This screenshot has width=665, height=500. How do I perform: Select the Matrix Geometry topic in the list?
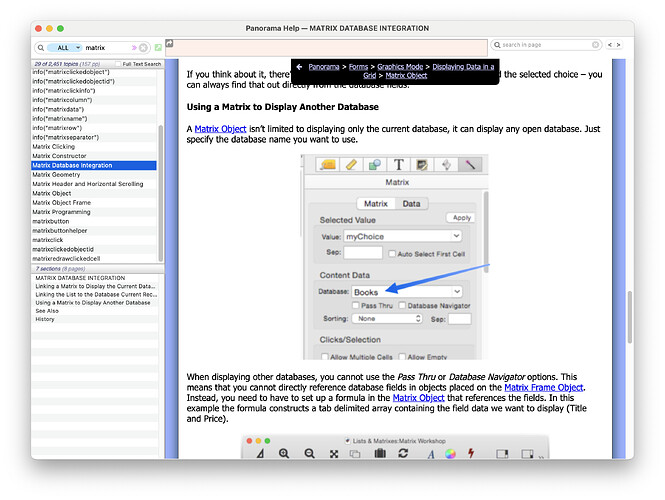tap(56, 174)
